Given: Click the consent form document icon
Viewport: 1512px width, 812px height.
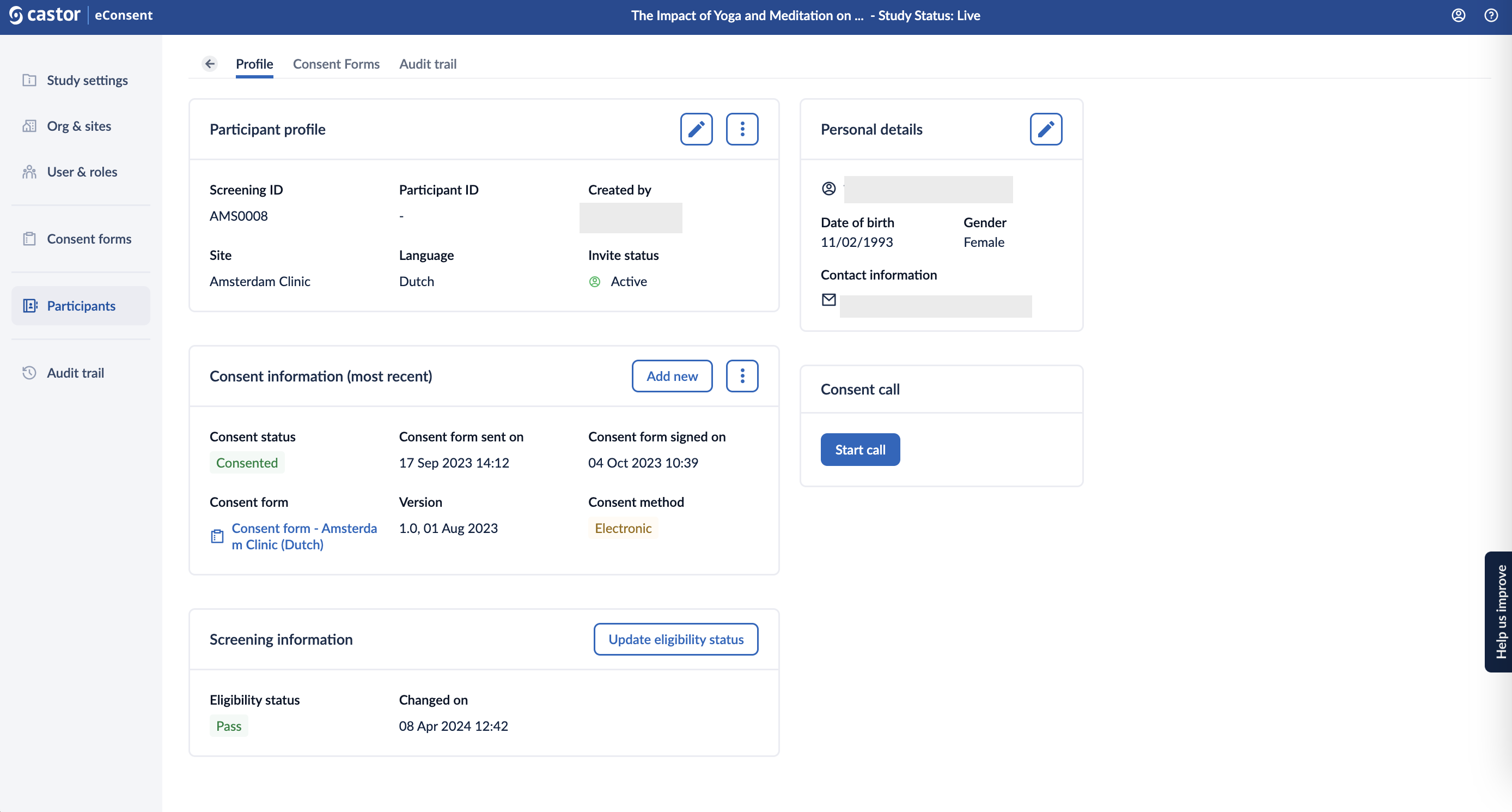Looking at the screenshot, I should pyautogui.click(x=217, y=536).
